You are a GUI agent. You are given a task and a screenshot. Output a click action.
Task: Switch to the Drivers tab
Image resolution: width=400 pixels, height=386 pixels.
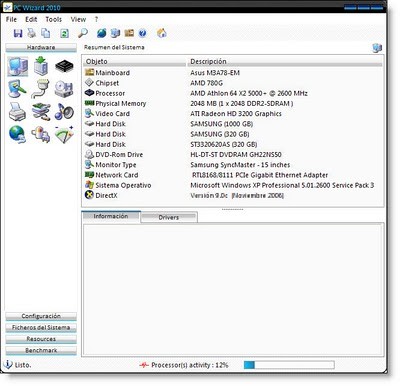169,217
